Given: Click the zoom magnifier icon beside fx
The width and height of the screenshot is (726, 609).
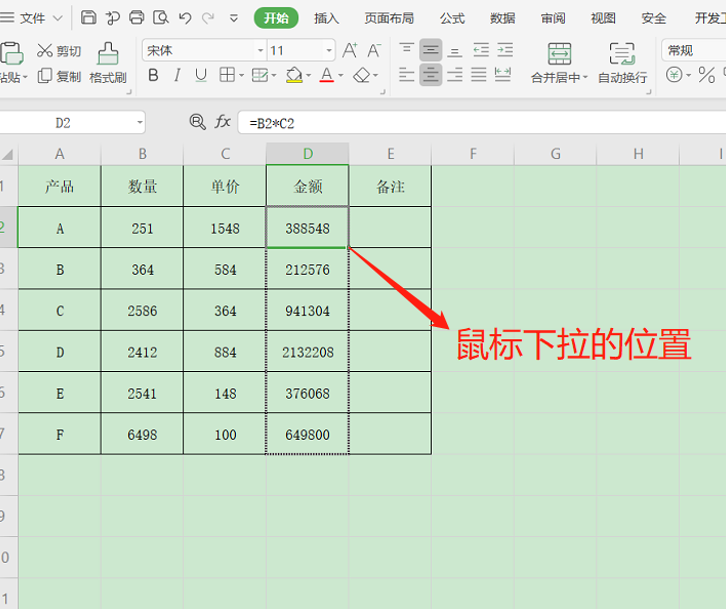Looking at the screenshot, I should point(198,122).
